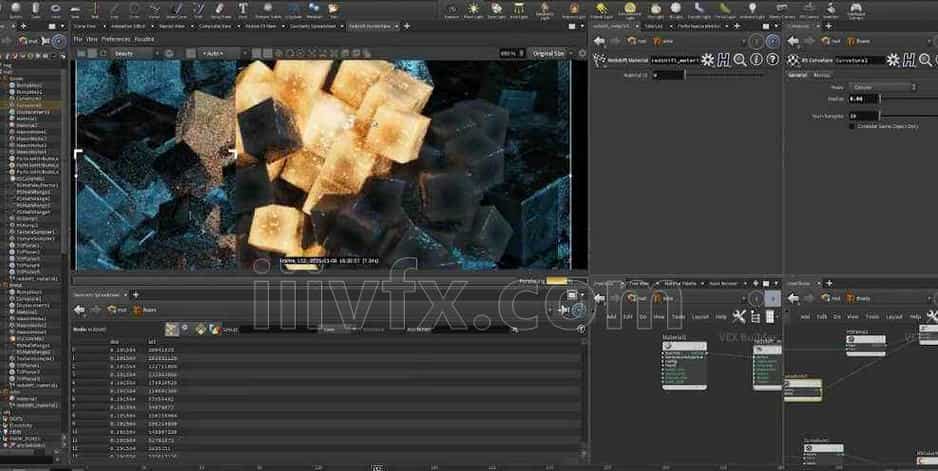
Task: Open path dropdown in Redshift Material pane
Action: click(x=744, y=41)
